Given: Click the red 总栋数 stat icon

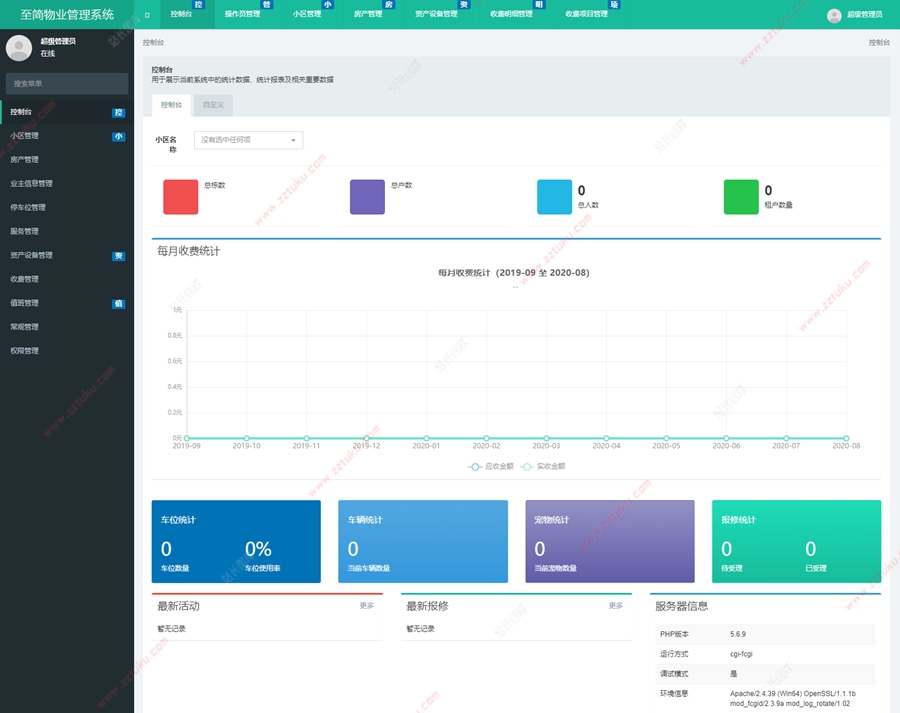Looking at the screenshot, I should (x=181, y=197).
